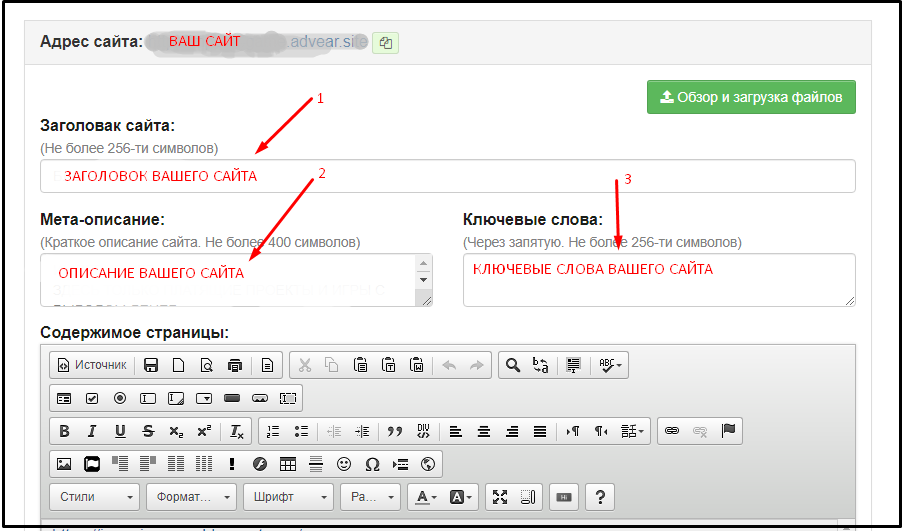The image size is (903, 531).
Task: Open the Replace tool icon
Action: click(541, 365)
